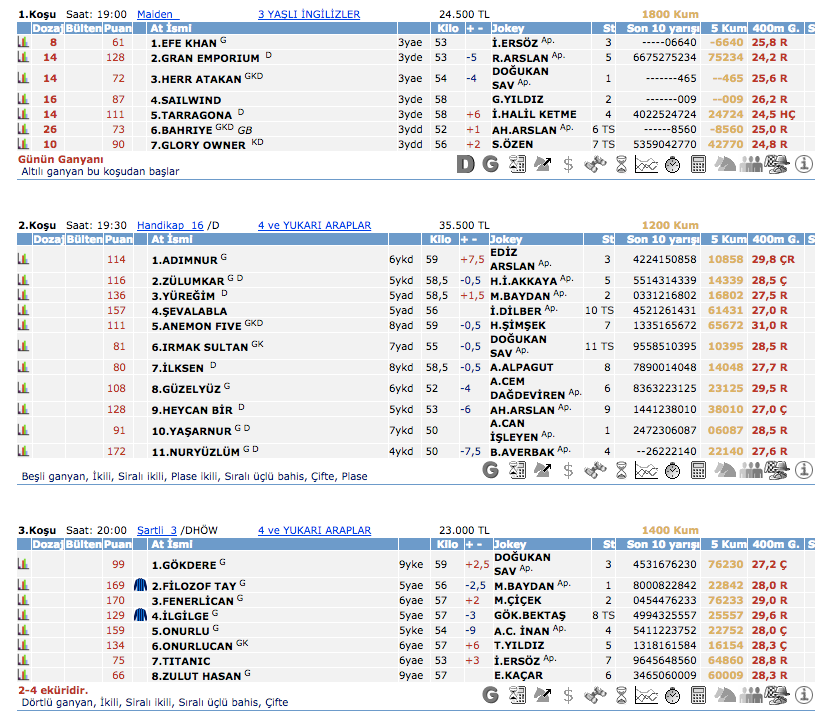Open bar chart icon beside NURYÜZLÜM
This screenshot has width=835, height=722.
coord(22,452)
